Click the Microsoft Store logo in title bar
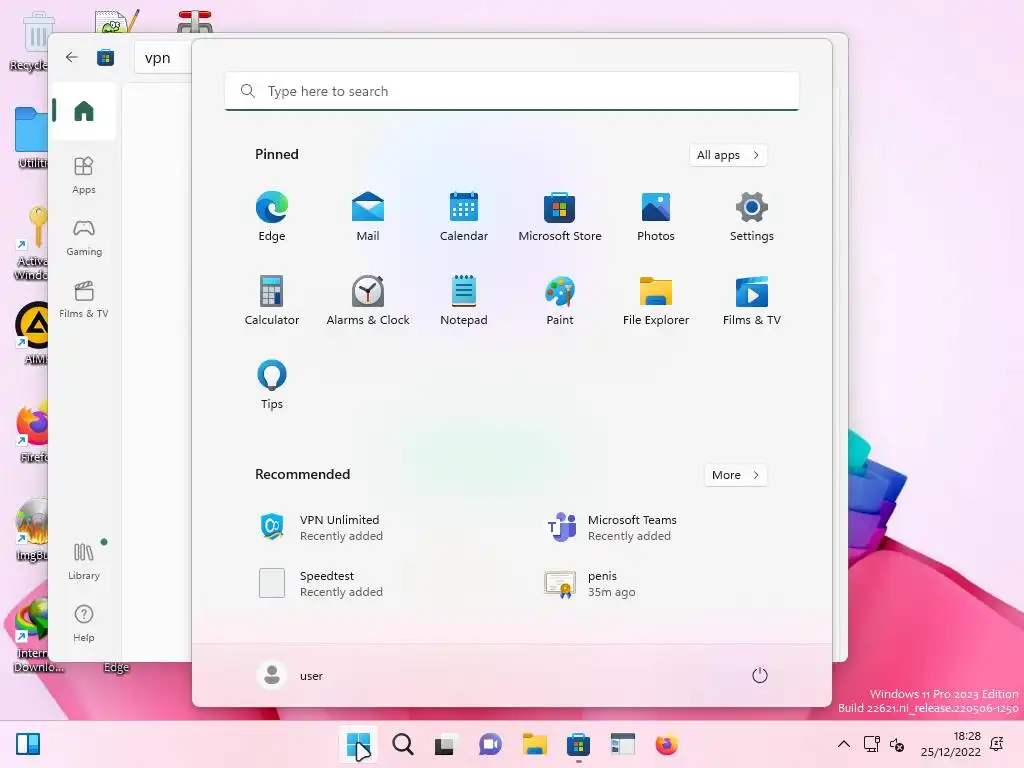This screenshot has height=768, width=1024. point(105,57)
